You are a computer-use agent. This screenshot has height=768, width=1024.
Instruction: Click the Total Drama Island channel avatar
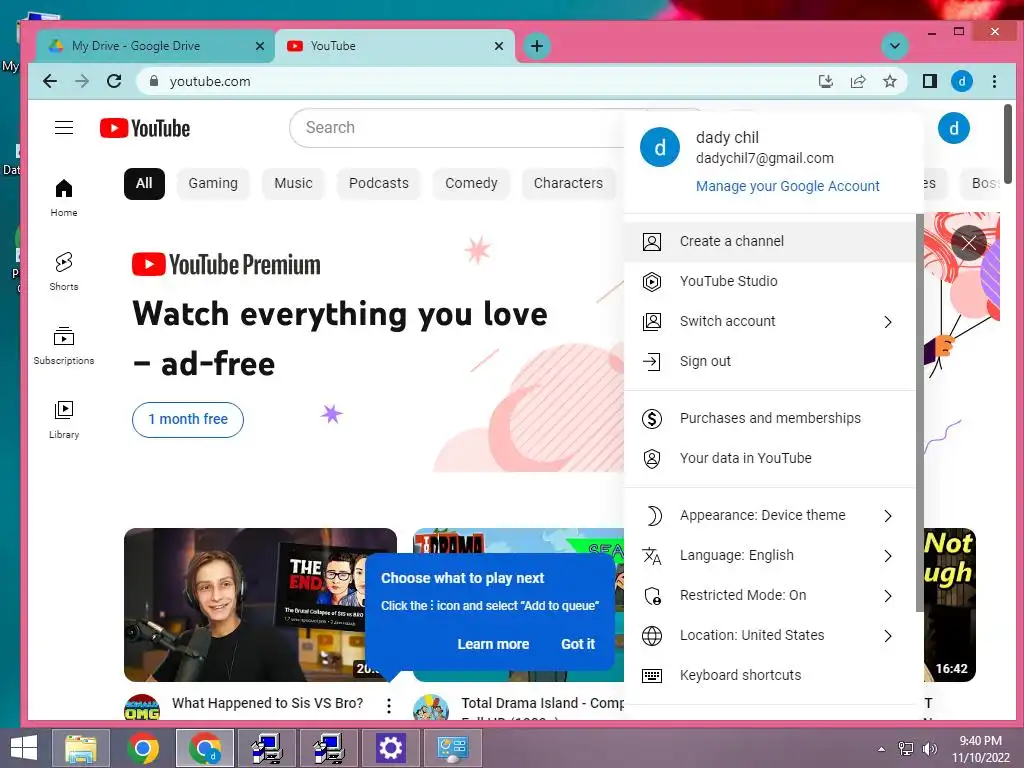tap(431, 708)
